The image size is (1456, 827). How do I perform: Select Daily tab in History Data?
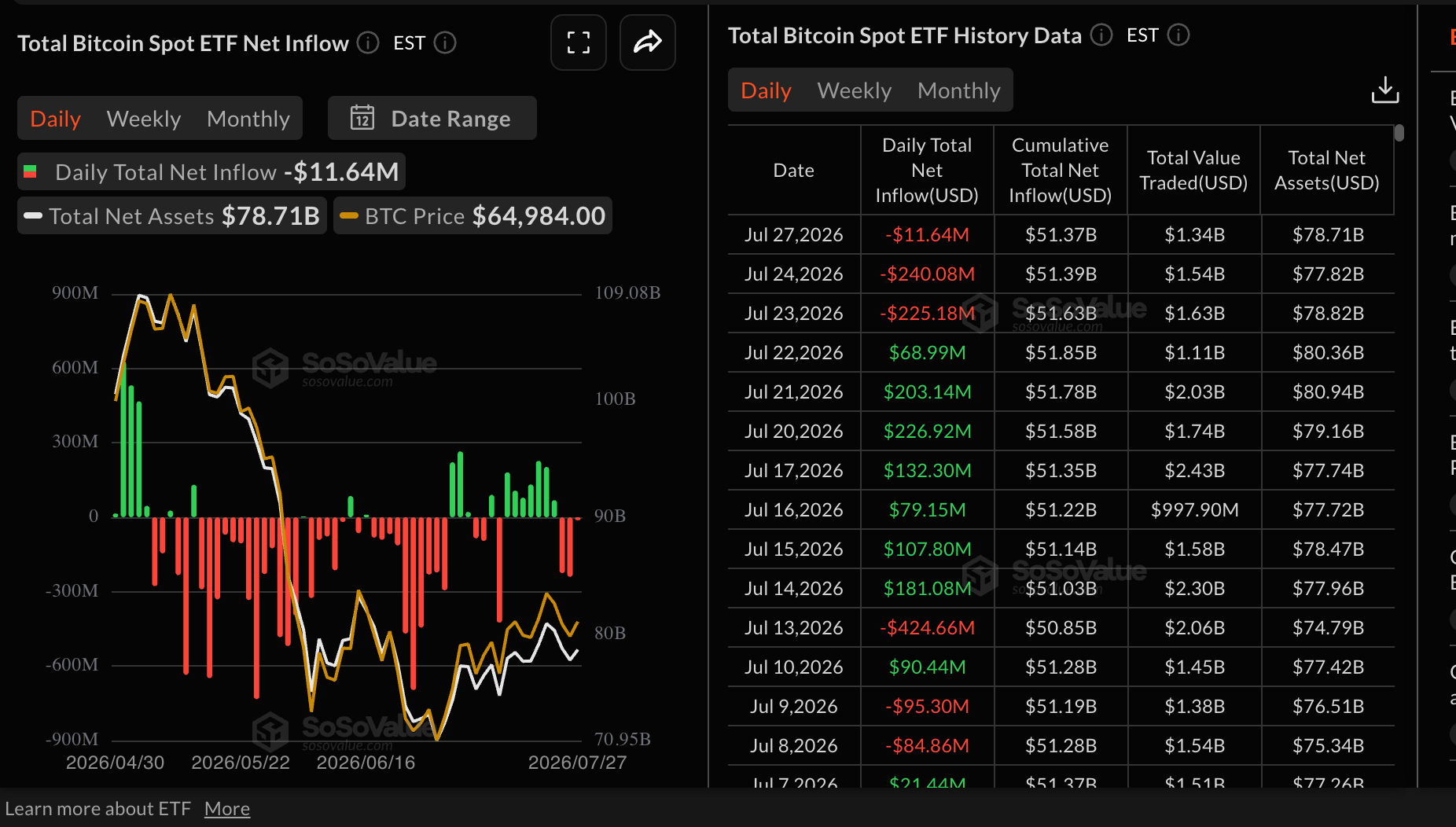pos(766,90)
